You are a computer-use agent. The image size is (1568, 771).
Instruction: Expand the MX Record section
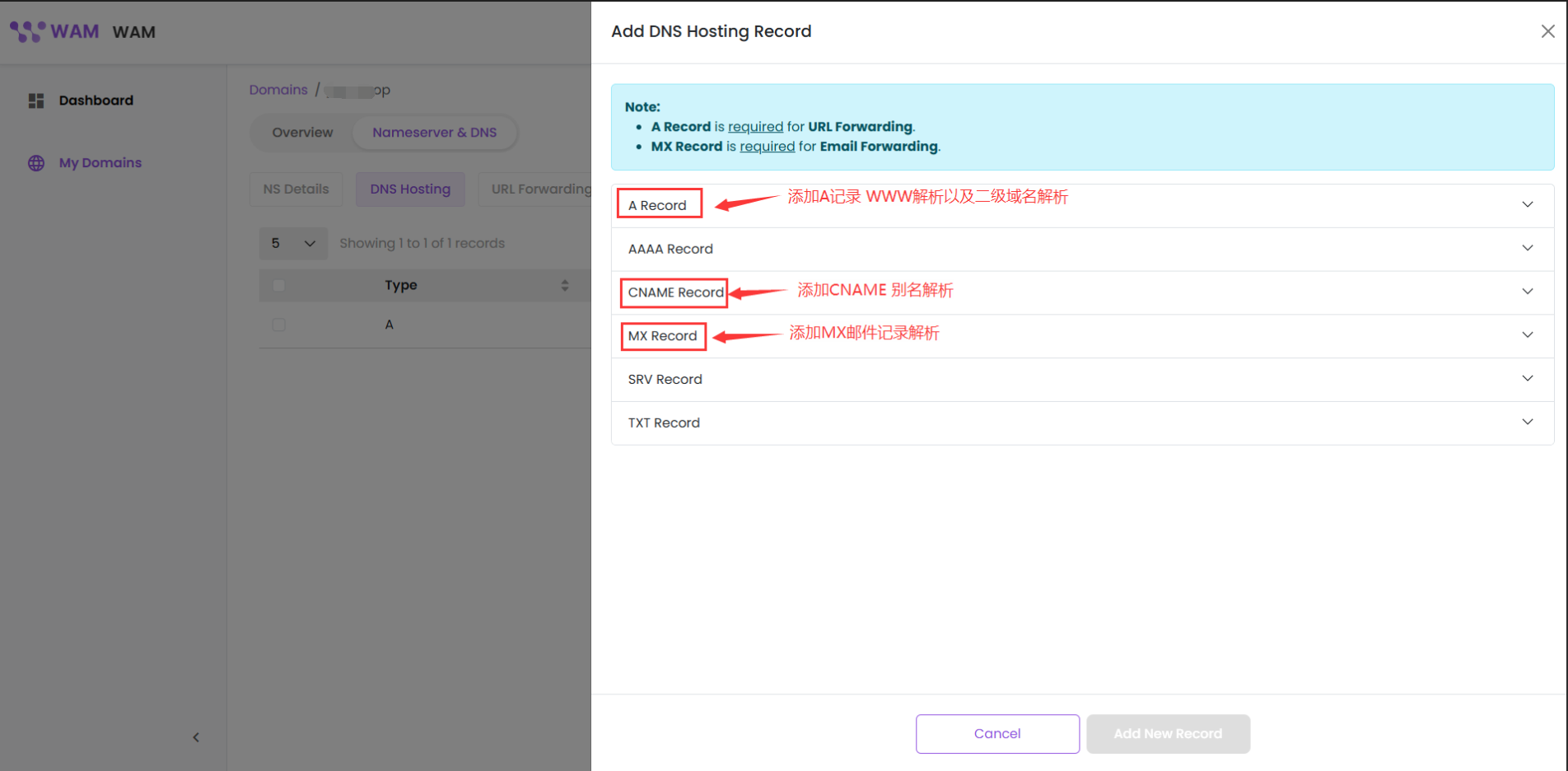pos(1527,335)
